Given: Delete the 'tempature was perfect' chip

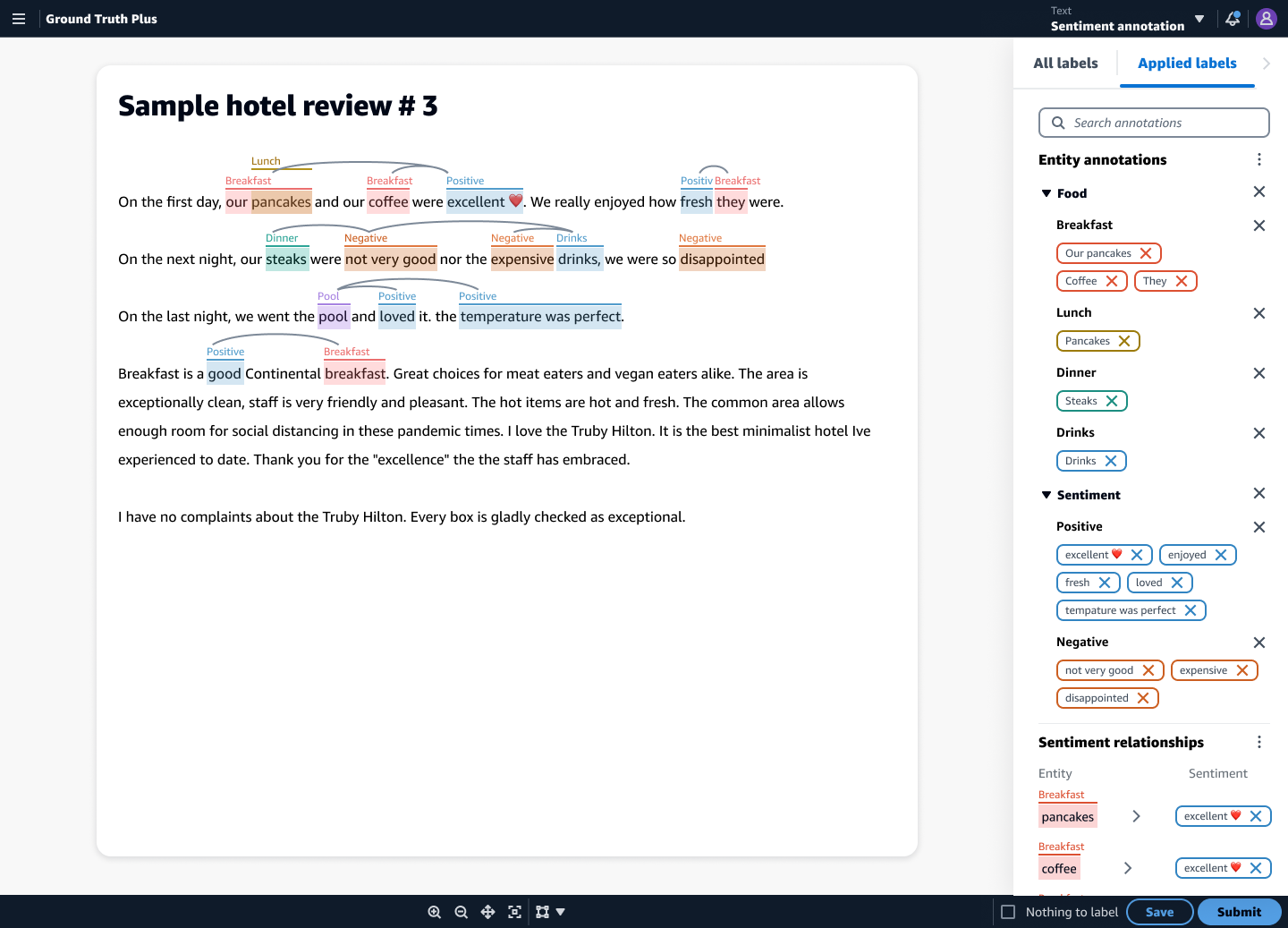Looking at the screenshot, I should pos(1191,610).
